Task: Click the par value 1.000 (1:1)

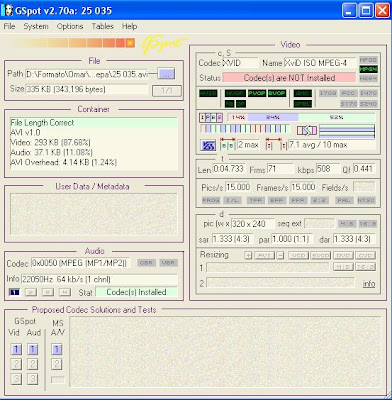Action: (292, 239)
